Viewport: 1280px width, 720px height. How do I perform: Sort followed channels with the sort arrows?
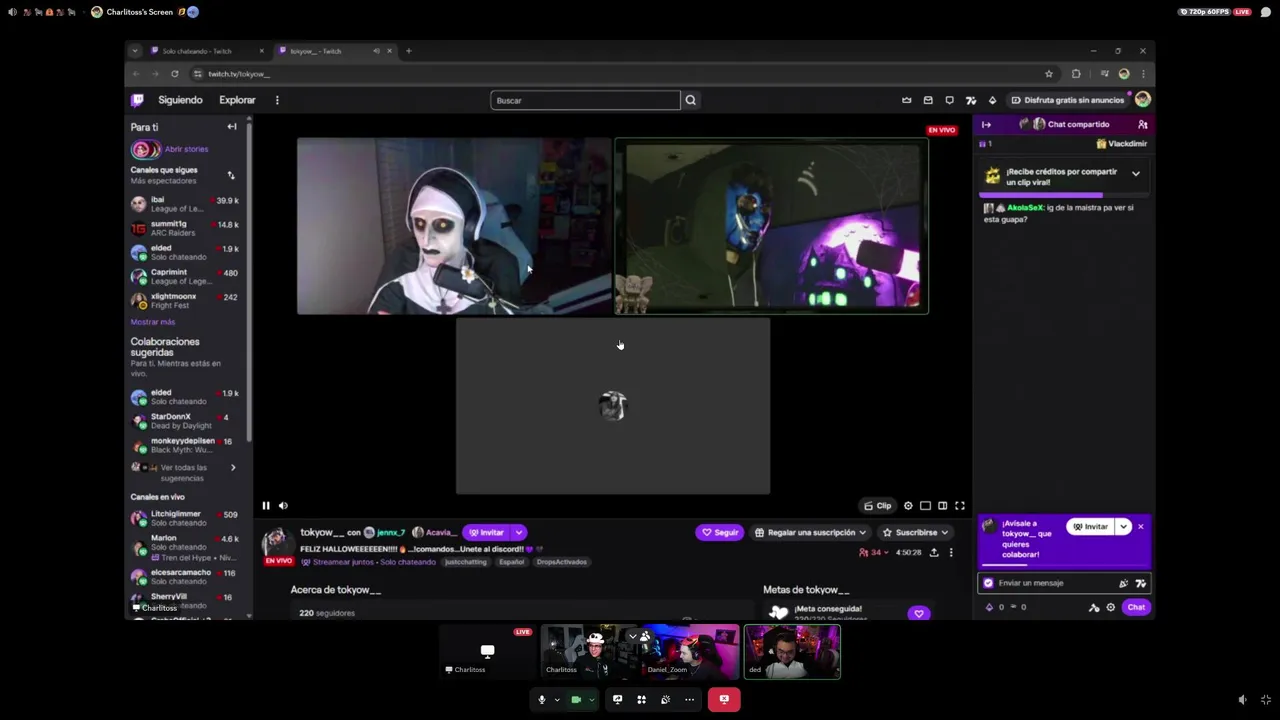click(231, 175)
